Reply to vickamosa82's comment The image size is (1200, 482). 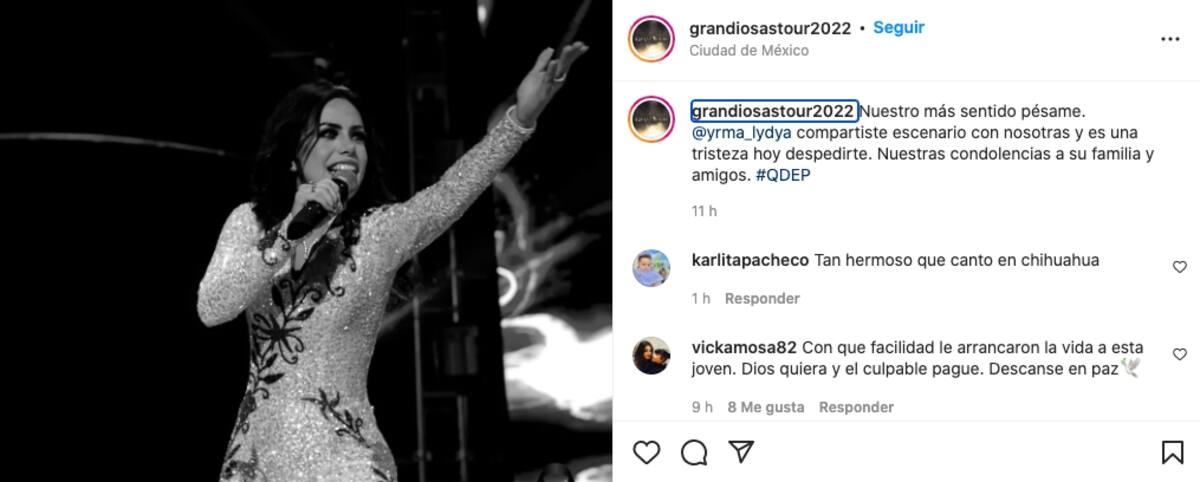856,407
